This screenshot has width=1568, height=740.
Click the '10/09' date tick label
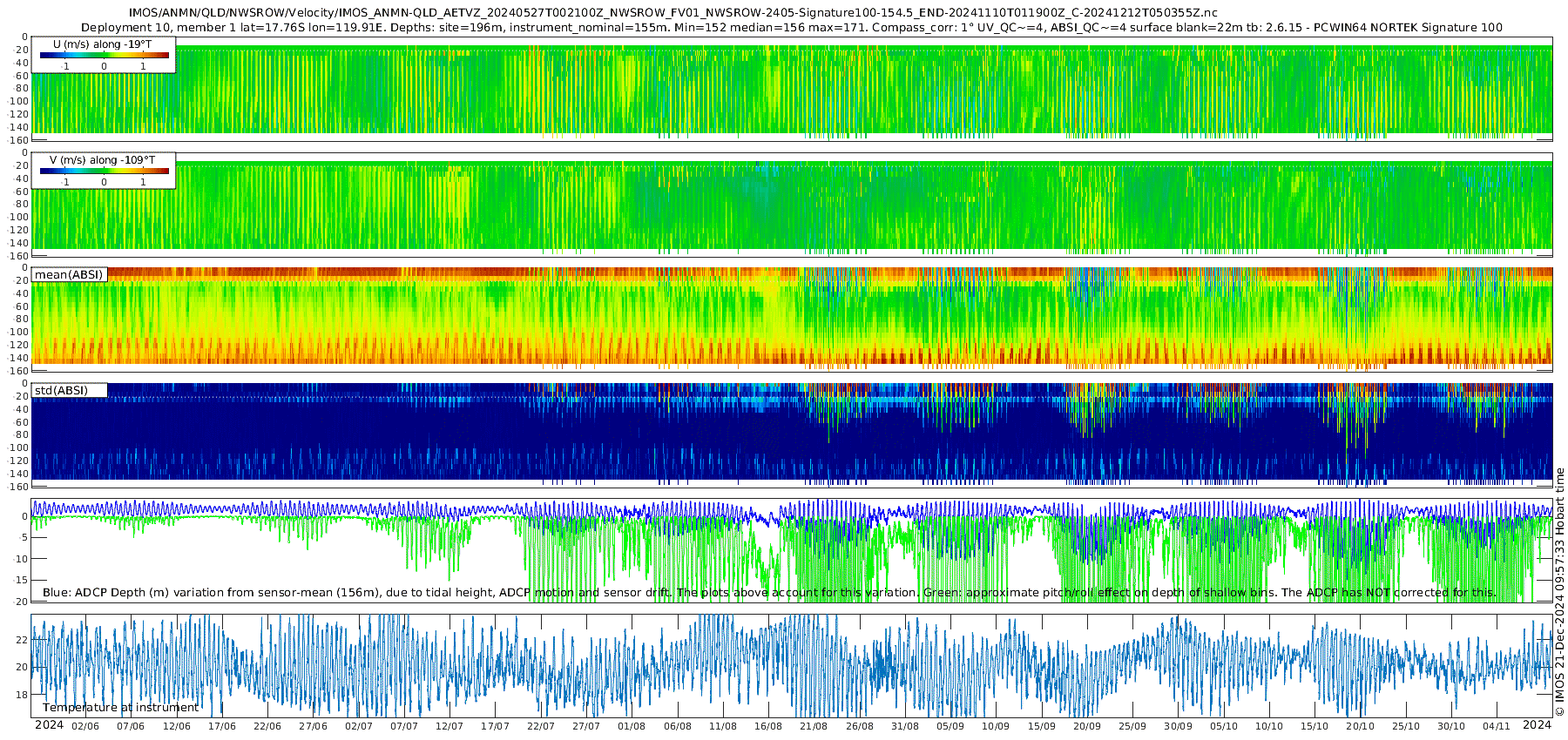996,726
